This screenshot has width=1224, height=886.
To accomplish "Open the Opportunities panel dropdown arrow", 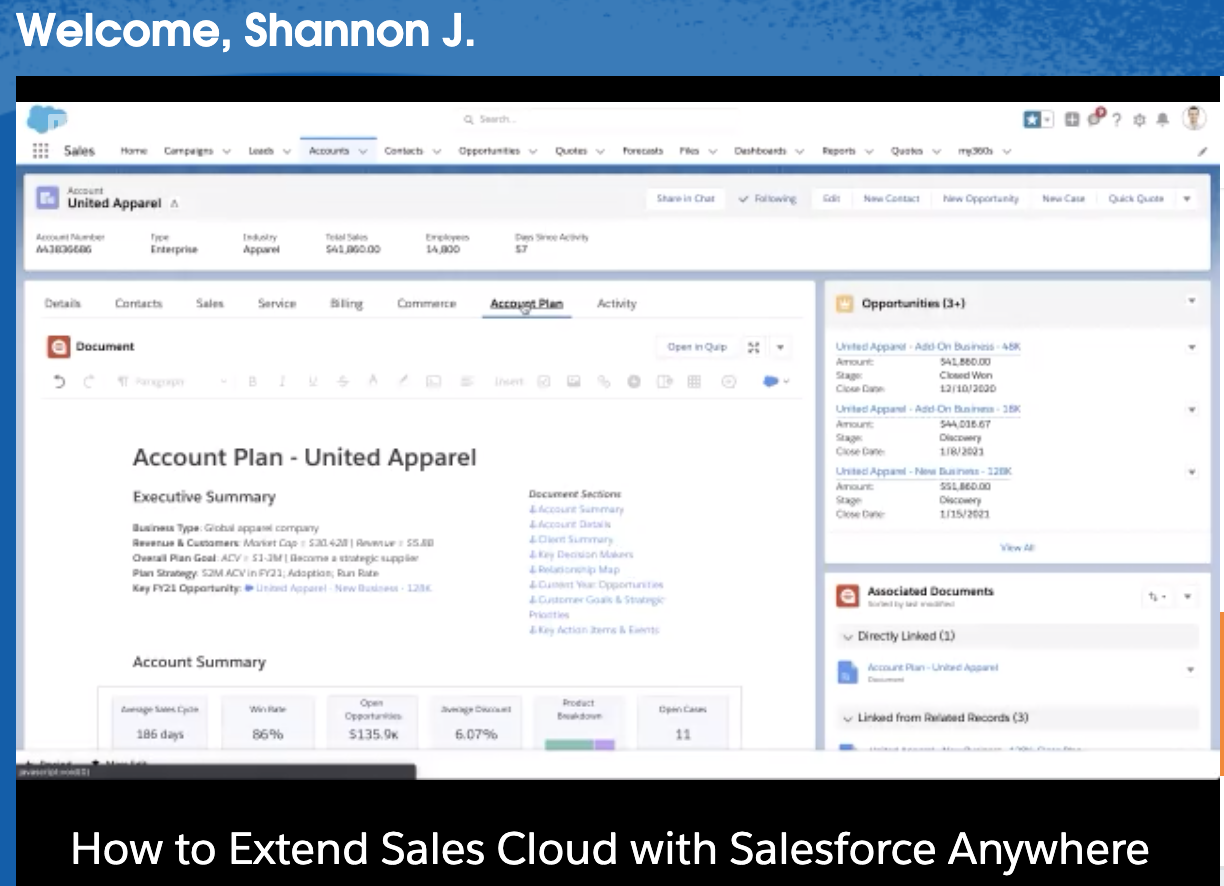I will [1191, 301].
